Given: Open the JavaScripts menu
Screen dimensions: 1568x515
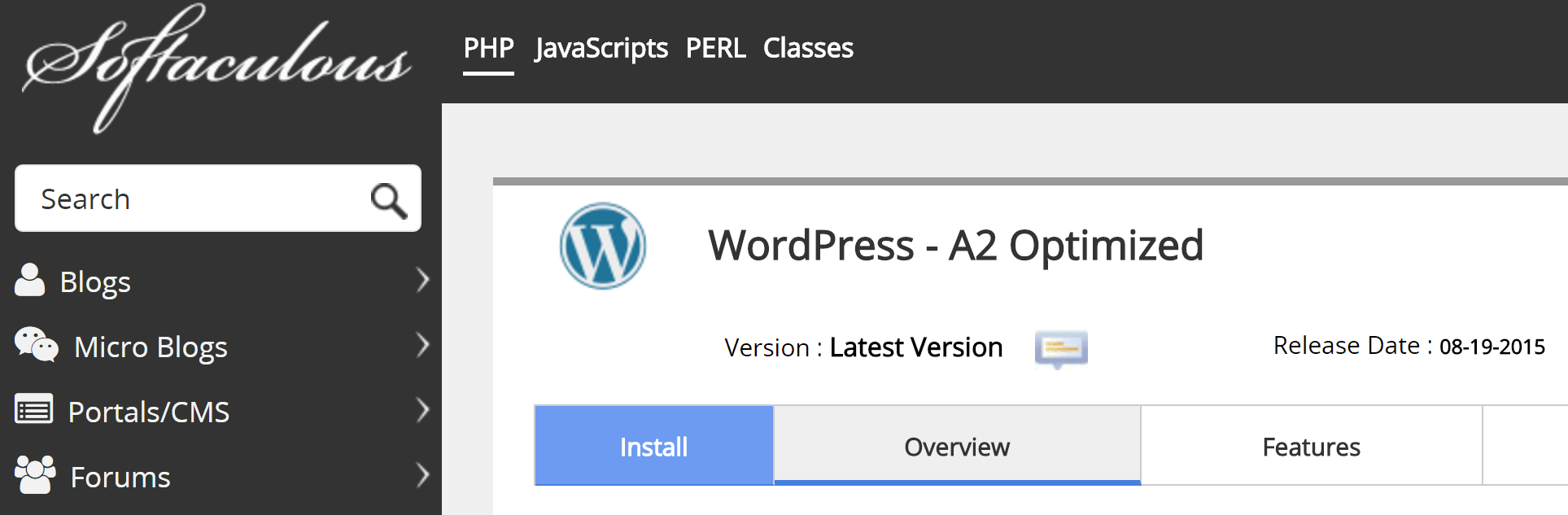Looking at the screenshot, I should coord(601,49).
